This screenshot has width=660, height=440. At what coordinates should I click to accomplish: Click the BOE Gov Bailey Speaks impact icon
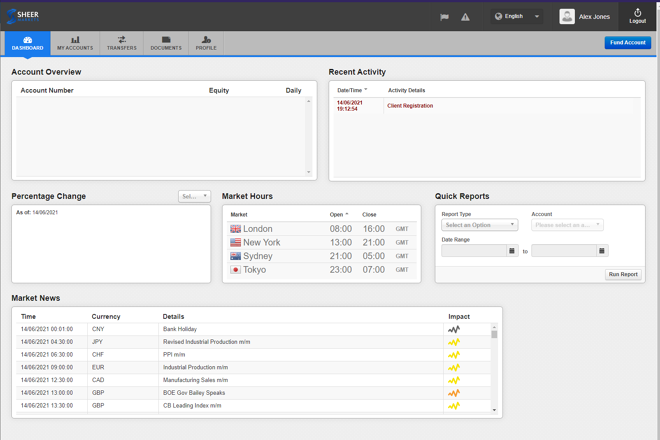pyautogui.click(x=454, y=393)
